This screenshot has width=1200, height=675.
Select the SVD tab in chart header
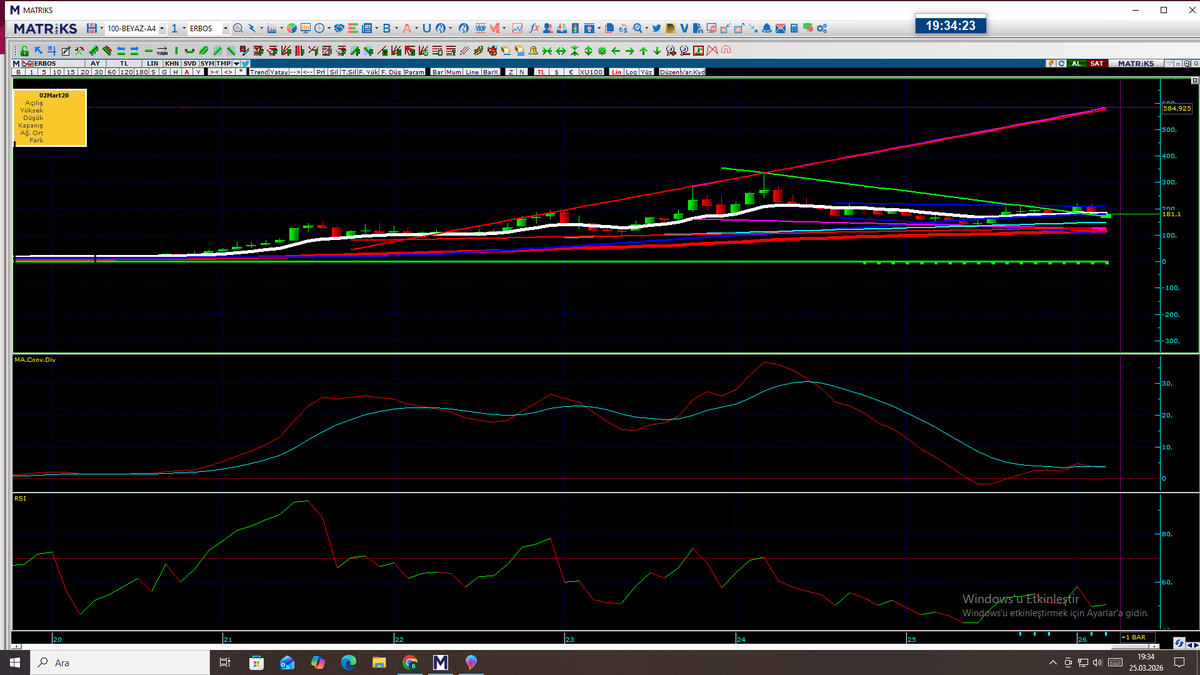190,63
